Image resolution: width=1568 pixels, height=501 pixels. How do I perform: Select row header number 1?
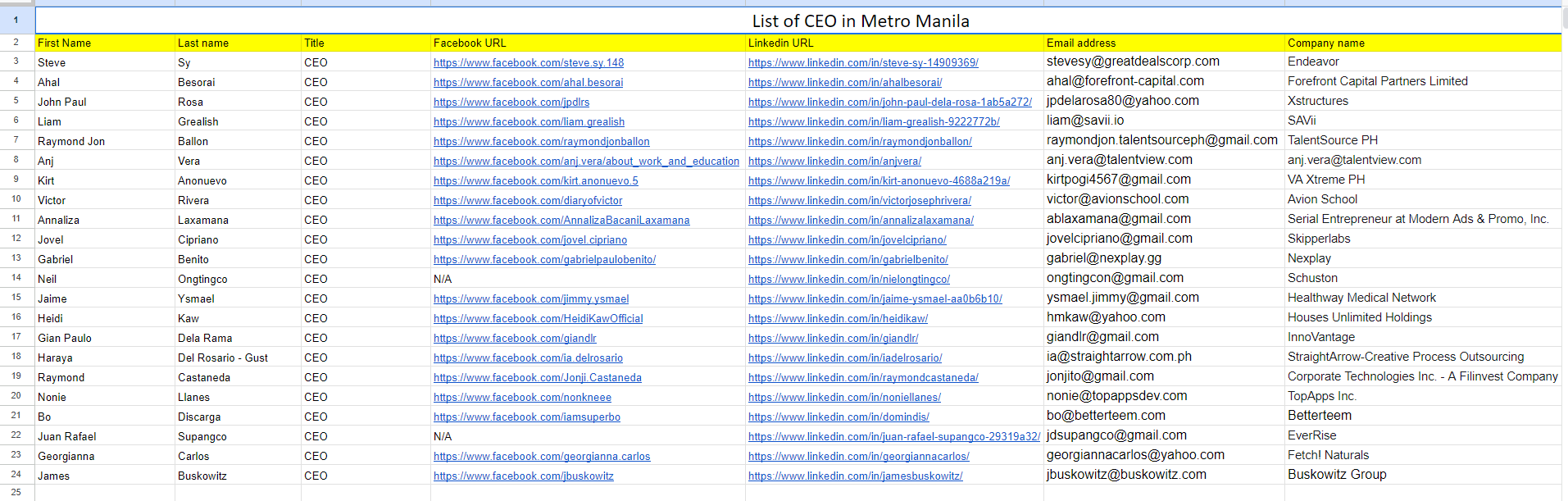point(16,20)
